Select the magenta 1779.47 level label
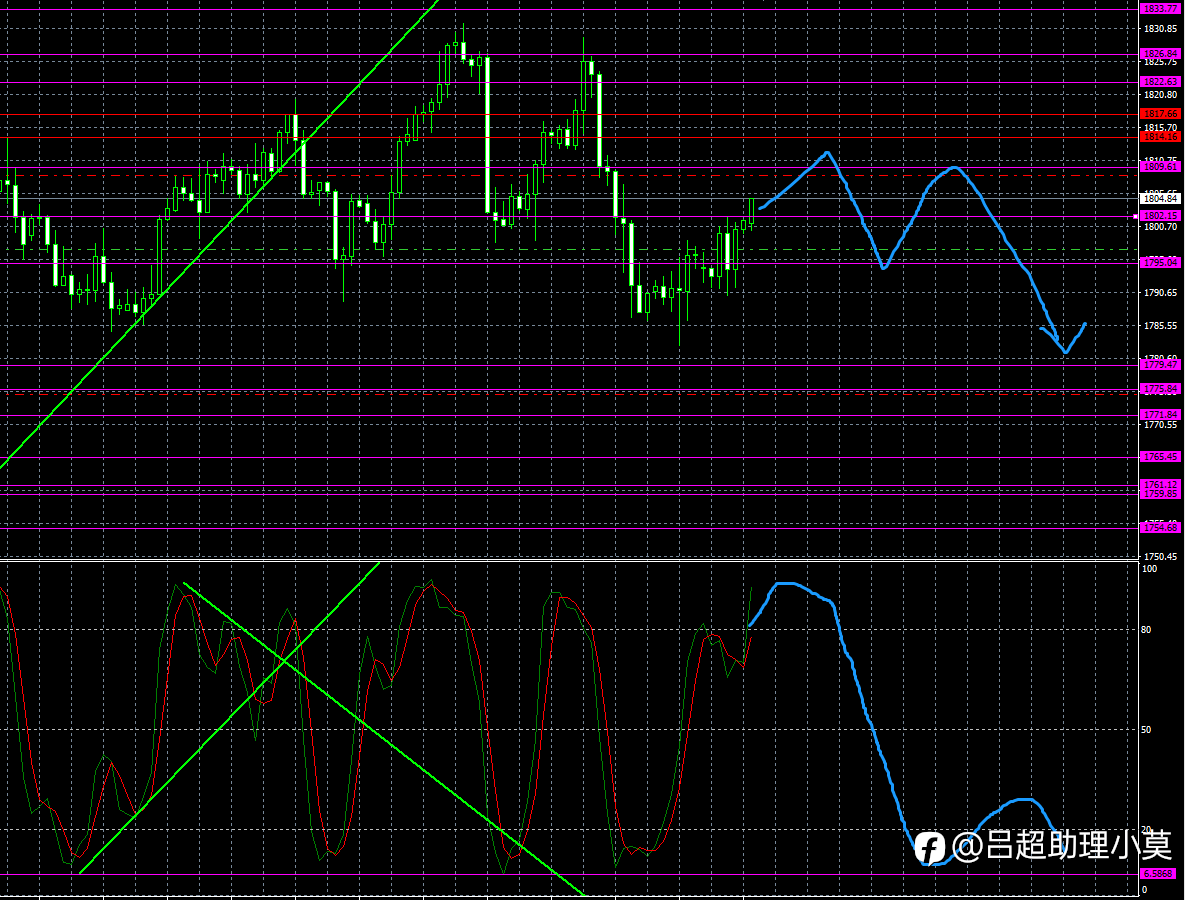1186x900 pixels. click(1160, 365)
